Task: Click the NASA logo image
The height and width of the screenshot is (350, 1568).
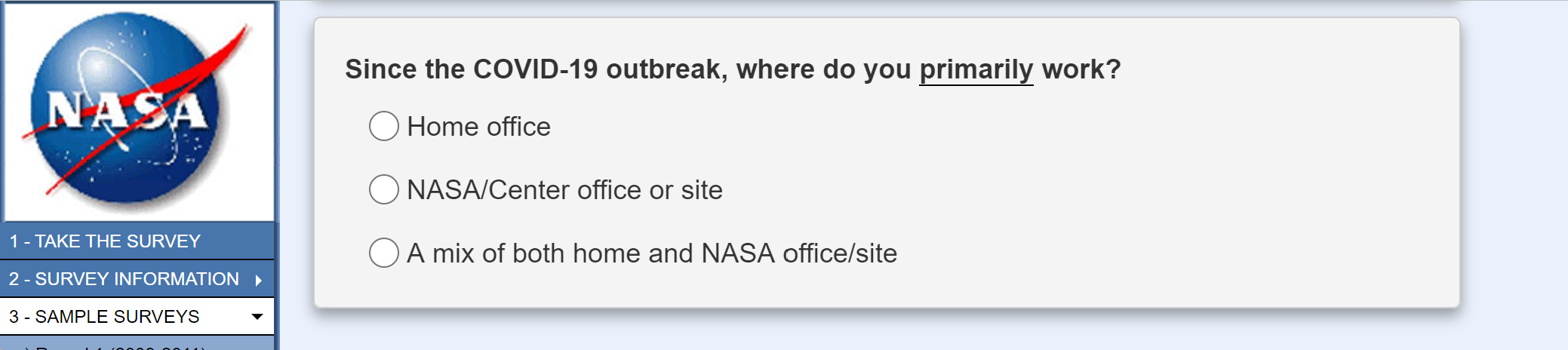Action: point(139,112)
